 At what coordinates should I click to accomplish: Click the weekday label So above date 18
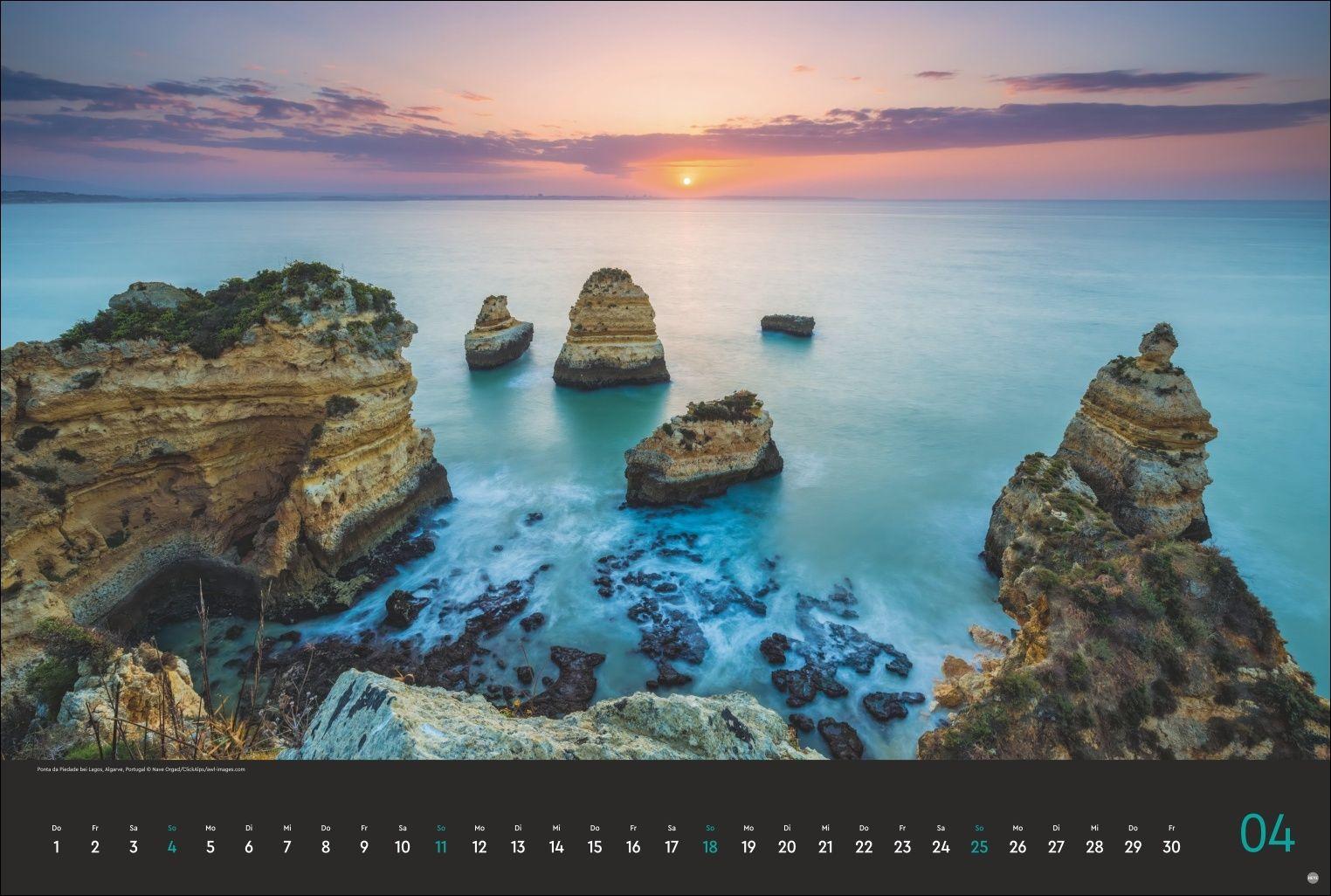710,827
